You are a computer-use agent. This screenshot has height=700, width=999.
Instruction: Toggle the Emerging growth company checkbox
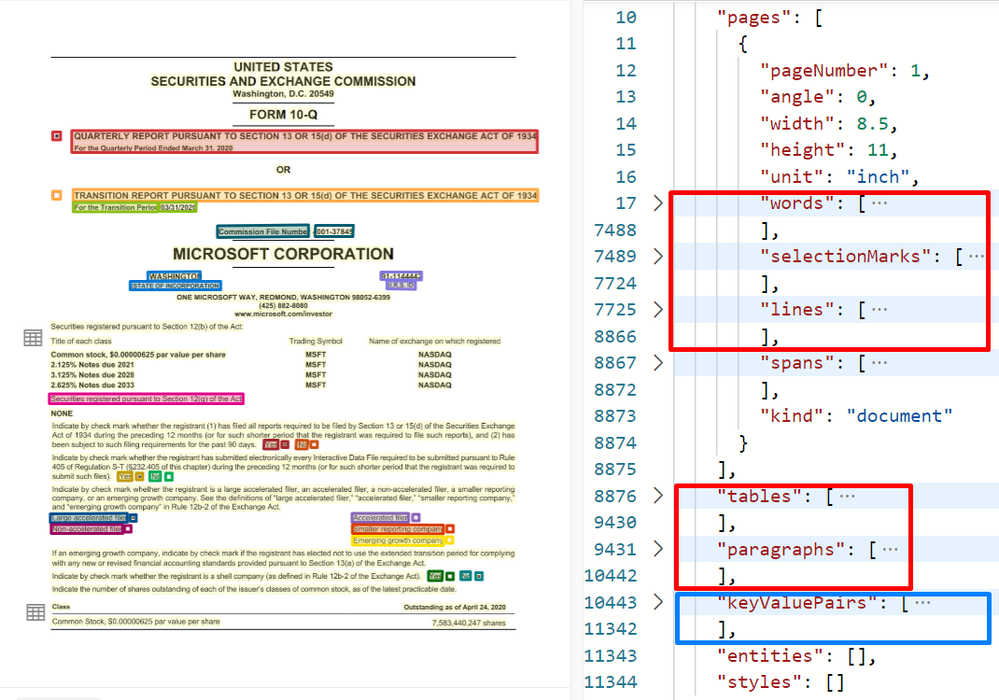click(449, 540)
